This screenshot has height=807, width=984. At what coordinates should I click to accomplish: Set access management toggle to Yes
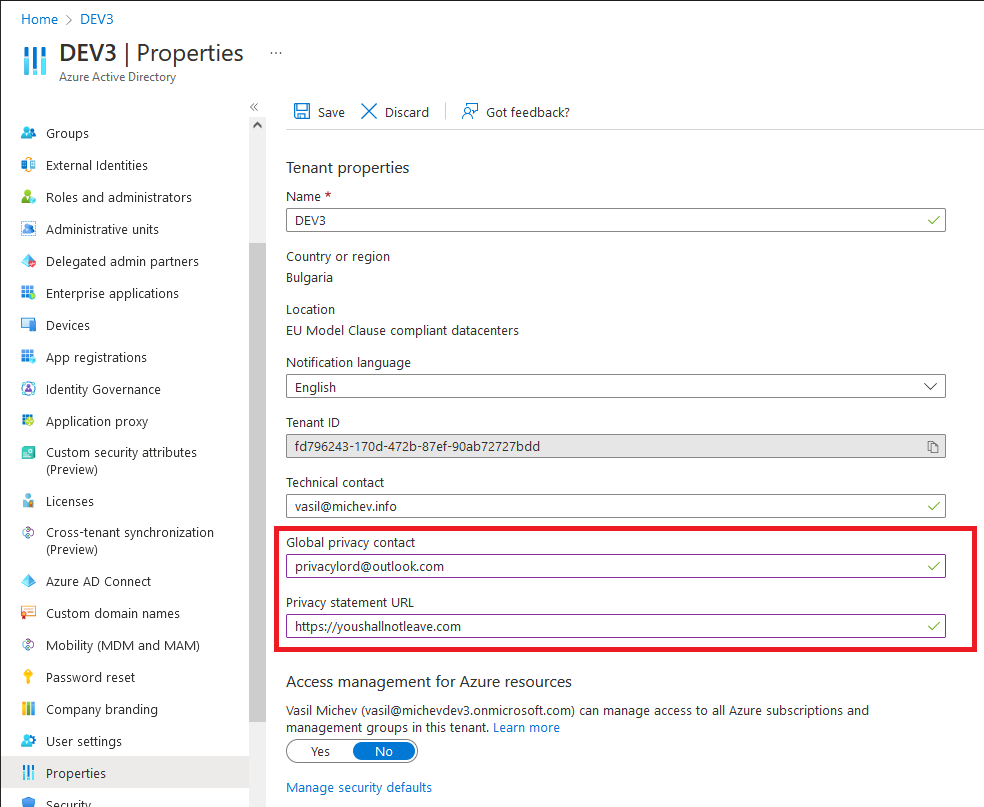[x=320, y=751]
